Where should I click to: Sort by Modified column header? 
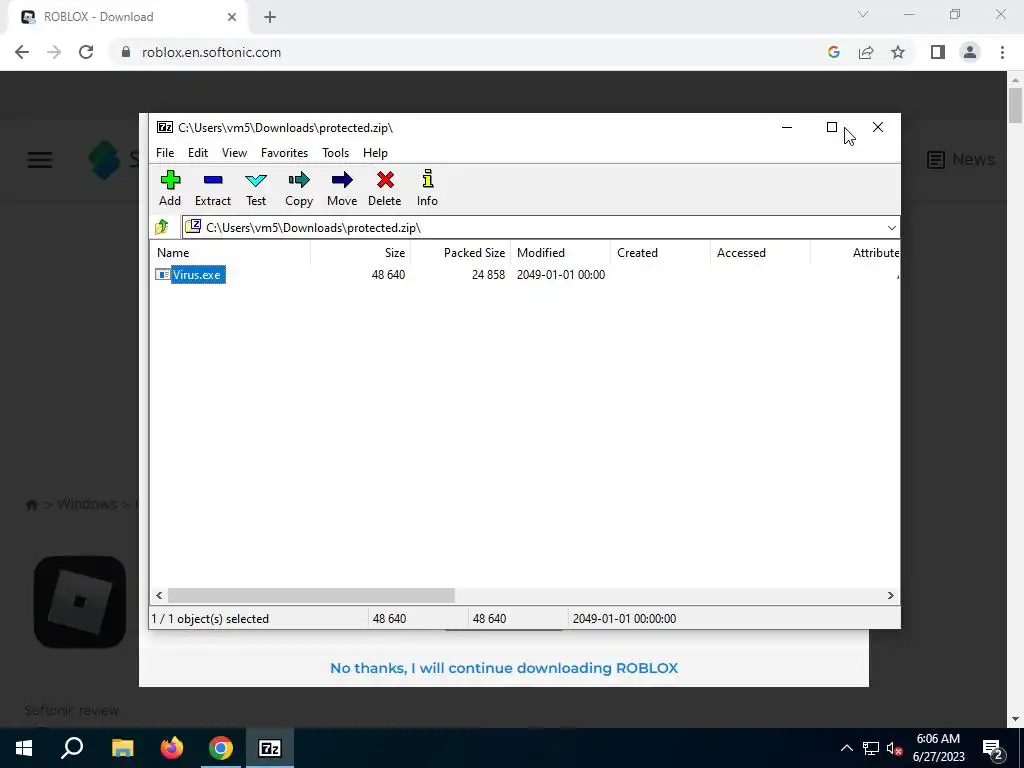point(560,253)
